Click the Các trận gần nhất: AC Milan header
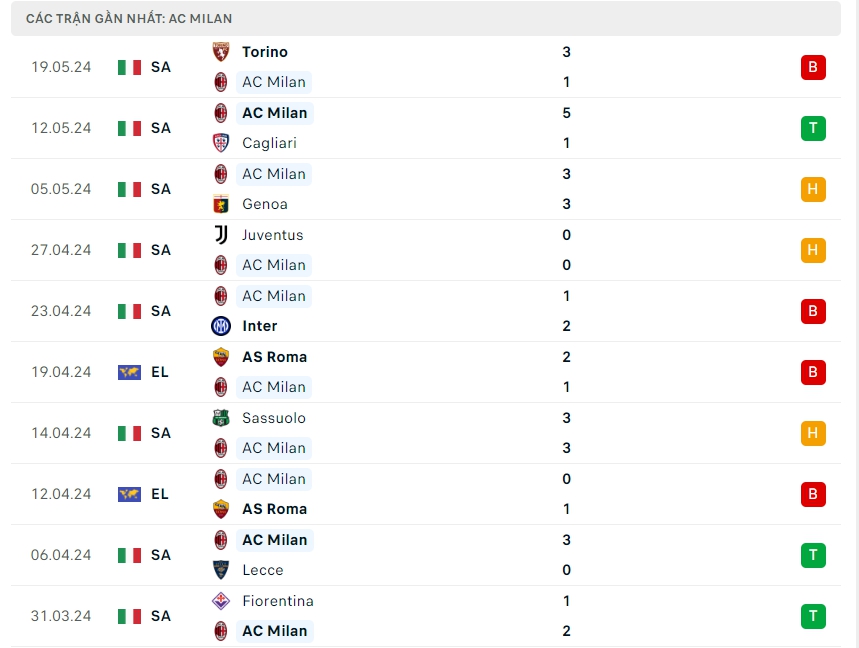This screenshot has width=859, height=648. [129, 18]
